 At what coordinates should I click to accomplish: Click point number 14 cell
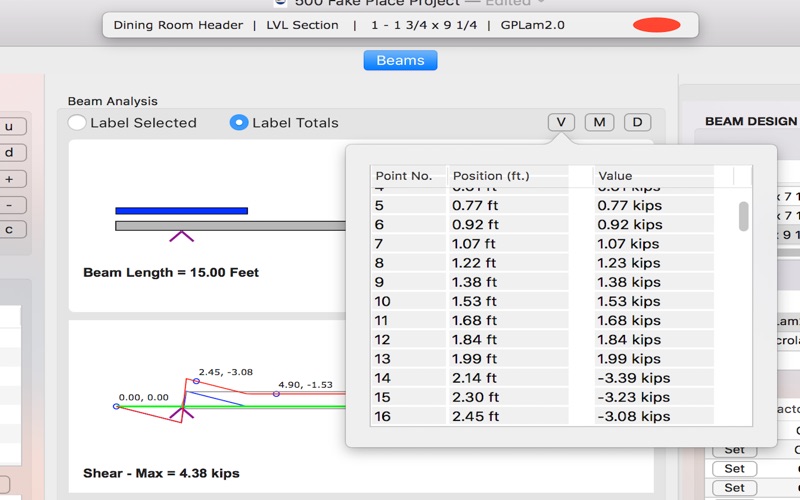pos(408,378)
